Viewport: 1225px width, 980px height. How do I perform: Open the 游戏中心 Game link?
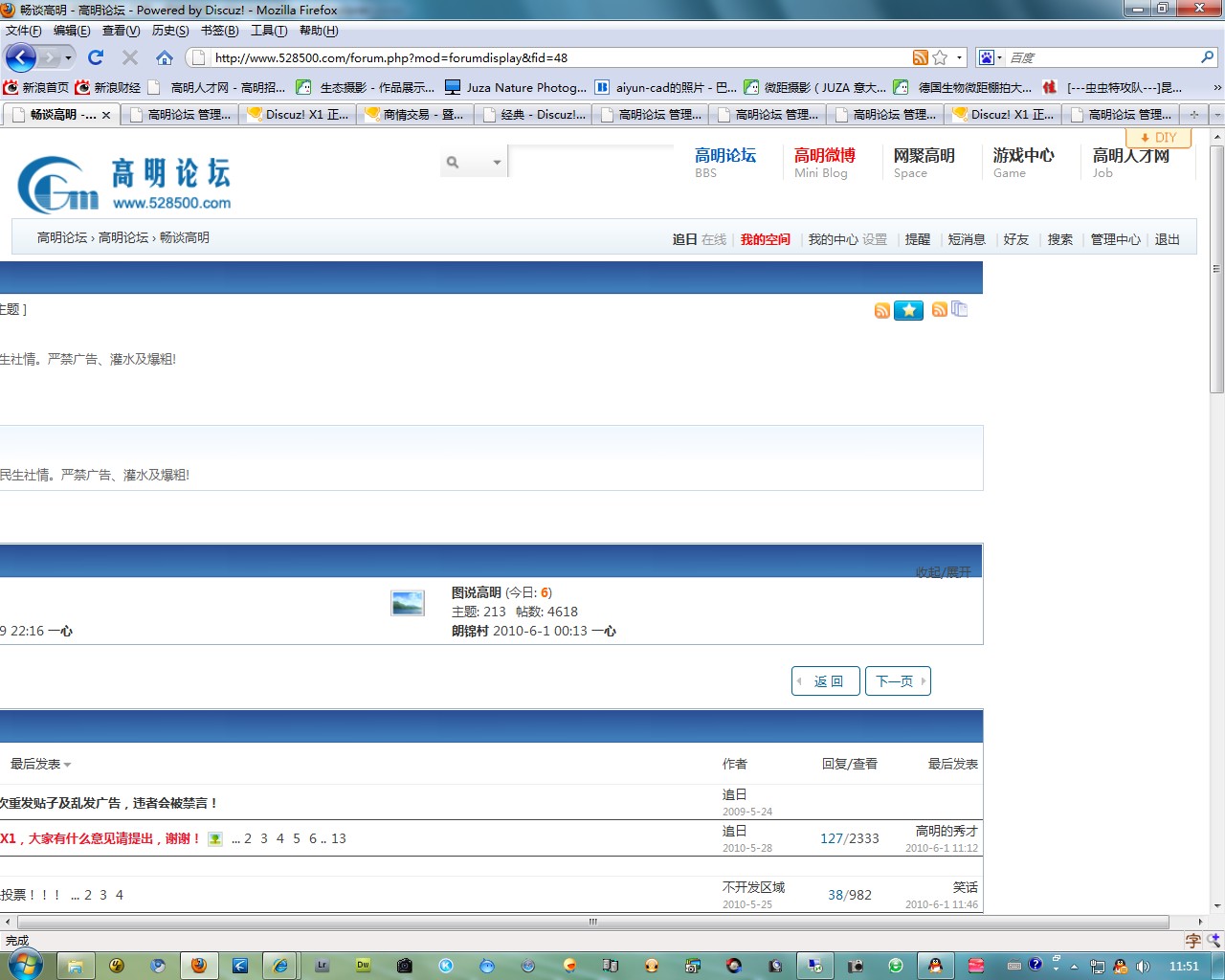coord(1024,162)
